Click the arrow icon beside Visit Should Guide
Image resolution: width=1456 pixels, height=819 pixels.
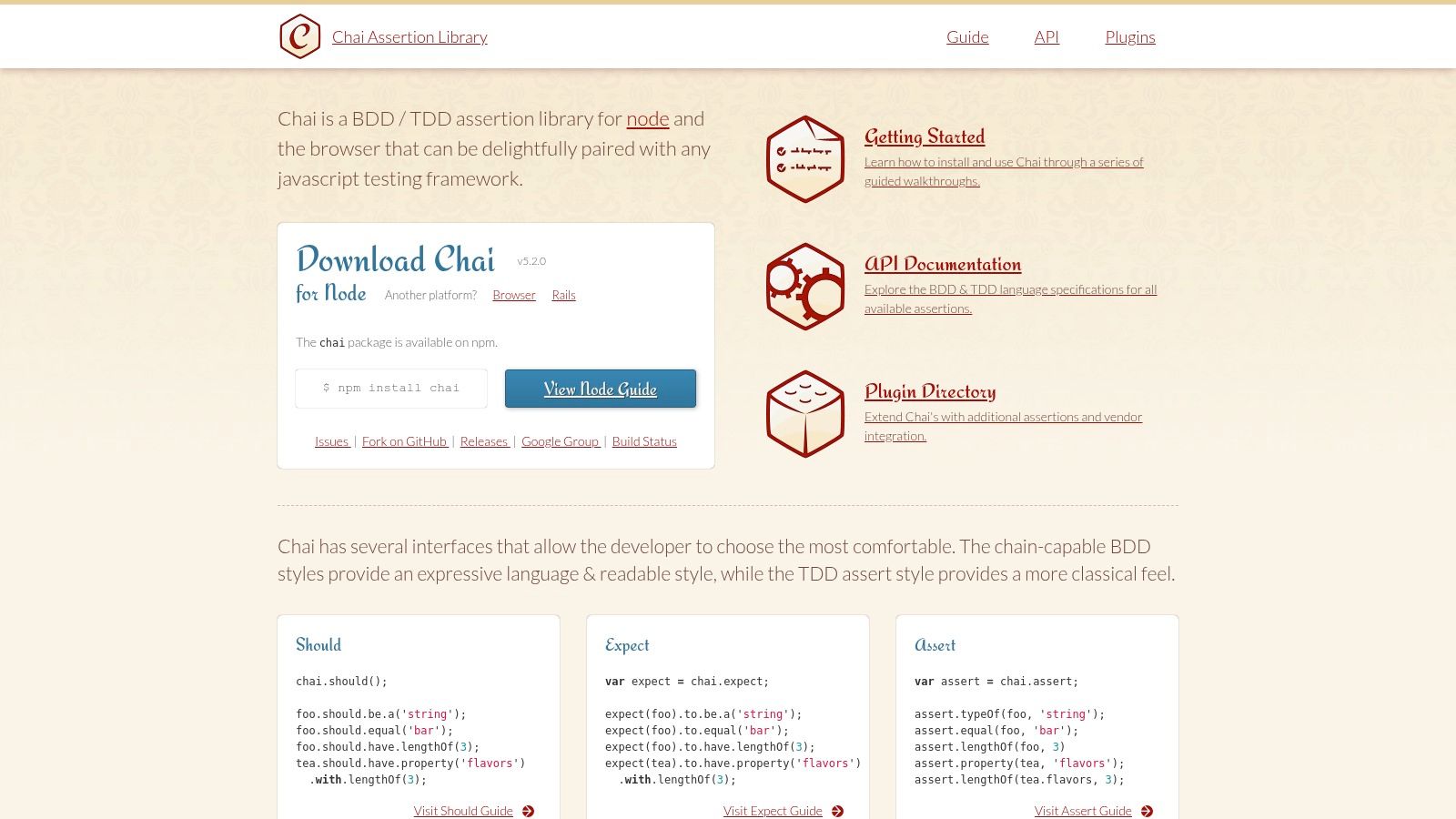(529, 811)
